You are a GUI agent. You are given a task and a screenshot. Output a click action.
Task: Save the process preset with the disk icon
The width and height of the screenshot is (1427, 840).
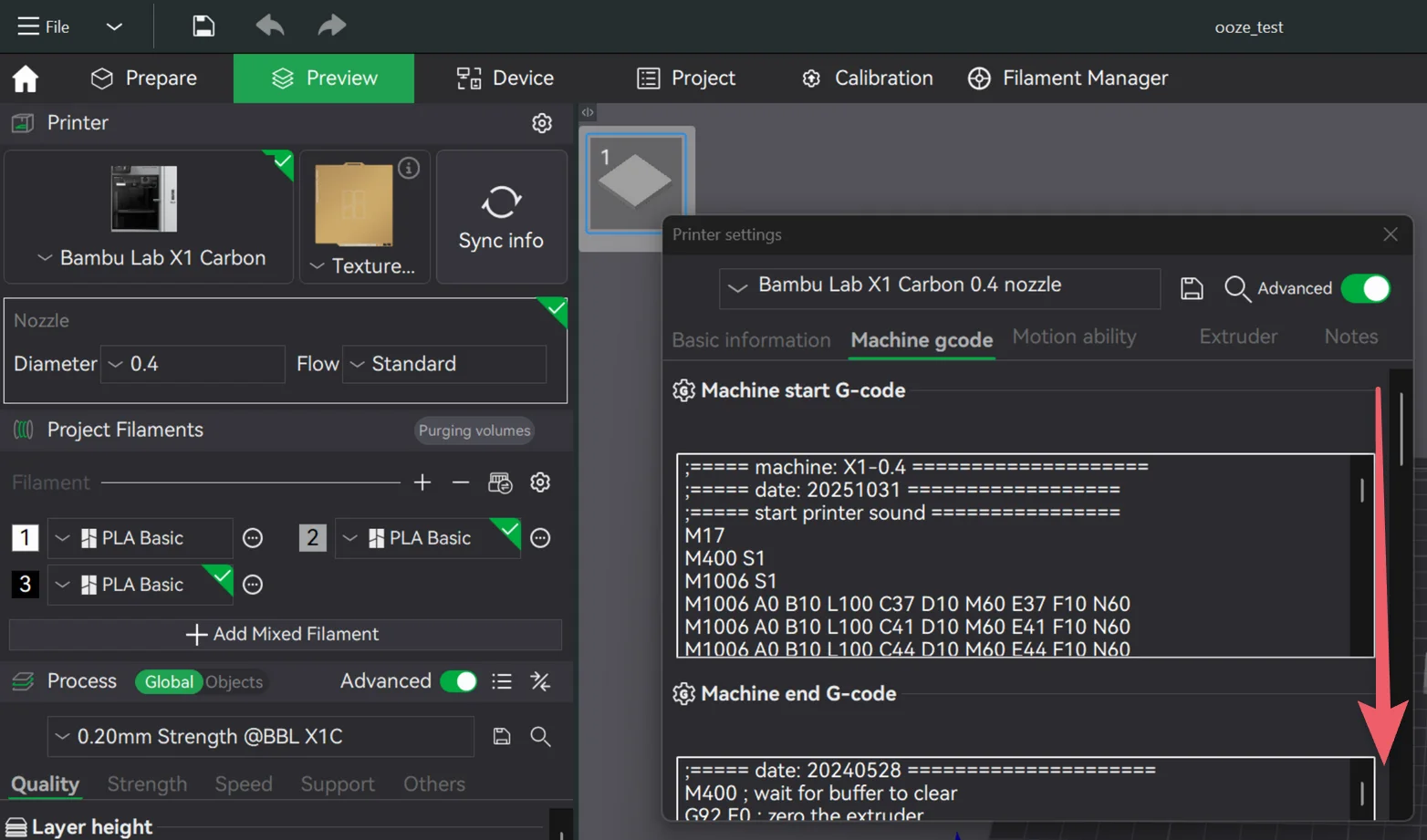point(502,736)
